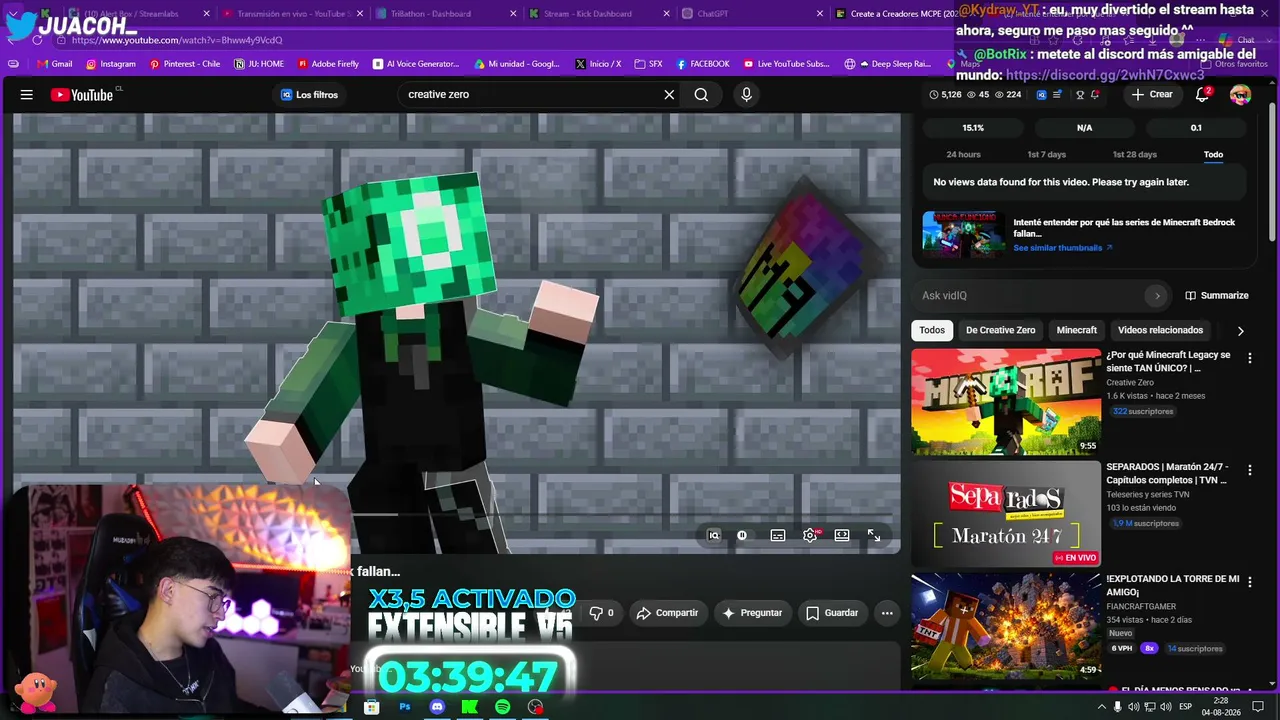The width and height of the screenshot is (1280, 720).
Task: Click the Guardar button
Action: point(832,613)
